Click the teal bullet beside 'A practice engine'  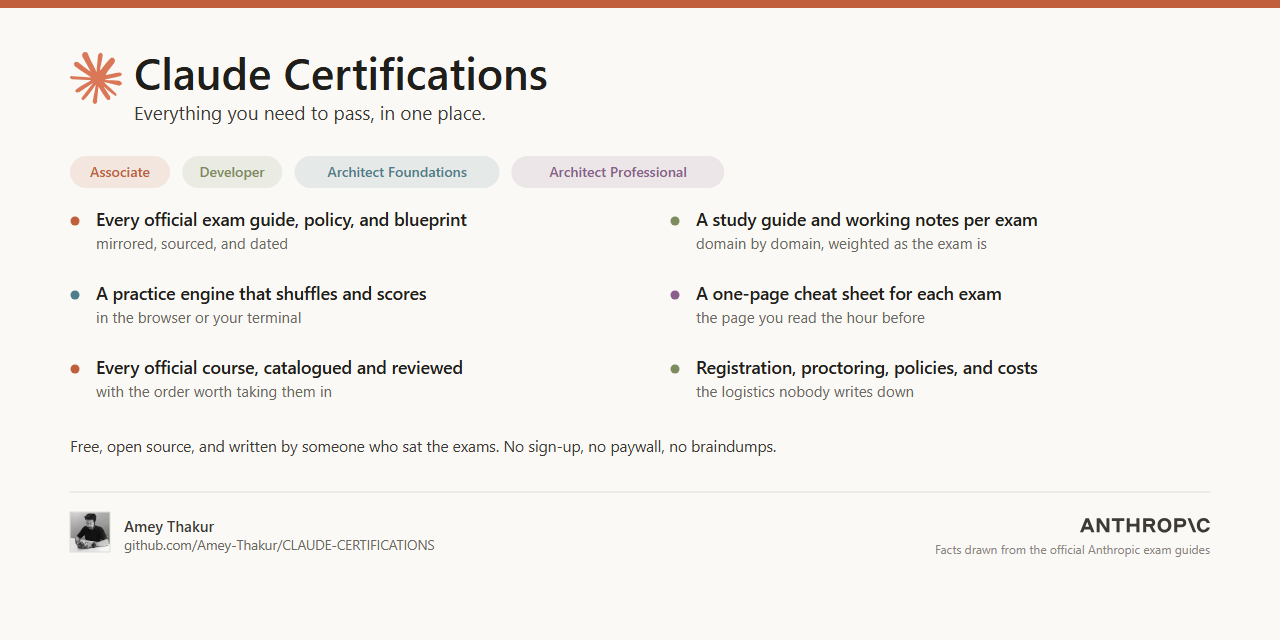tap(75, 295)
